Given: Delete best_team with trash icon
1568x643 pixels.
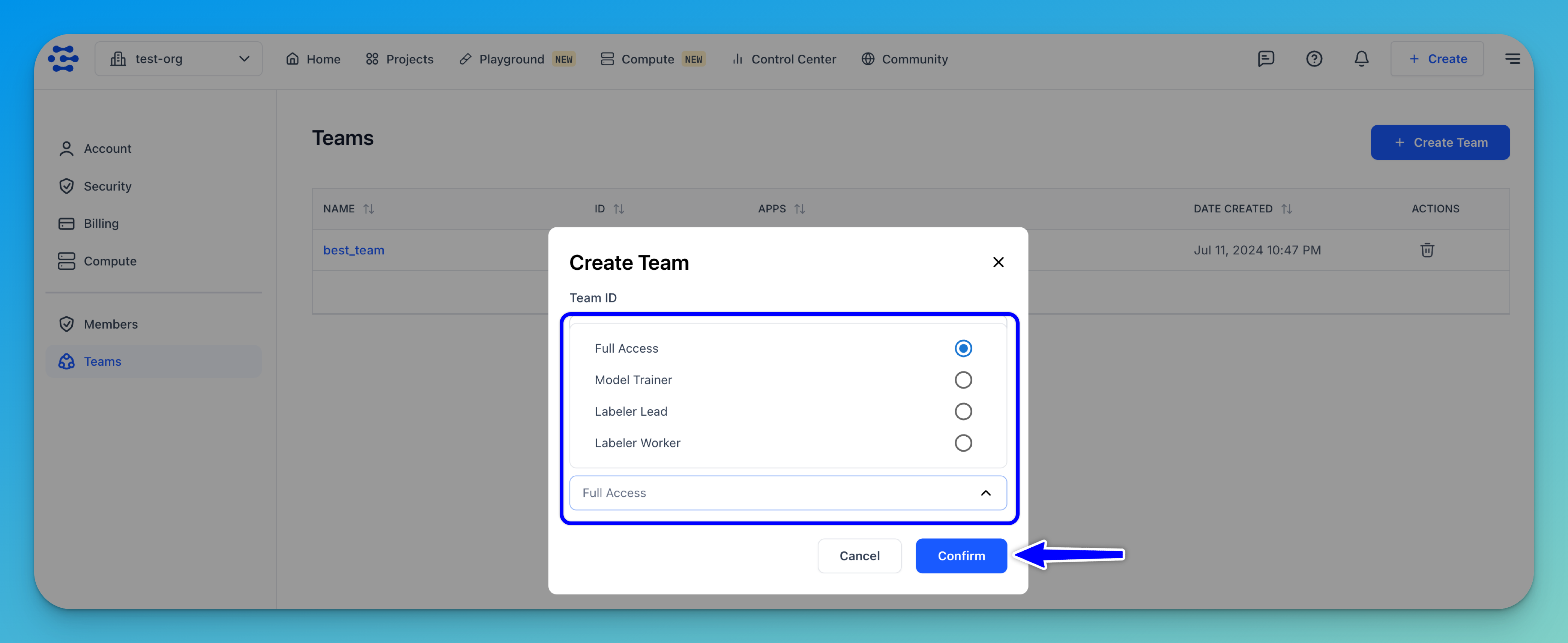Looking at the screenshot, I should (x=1427, y=249).
